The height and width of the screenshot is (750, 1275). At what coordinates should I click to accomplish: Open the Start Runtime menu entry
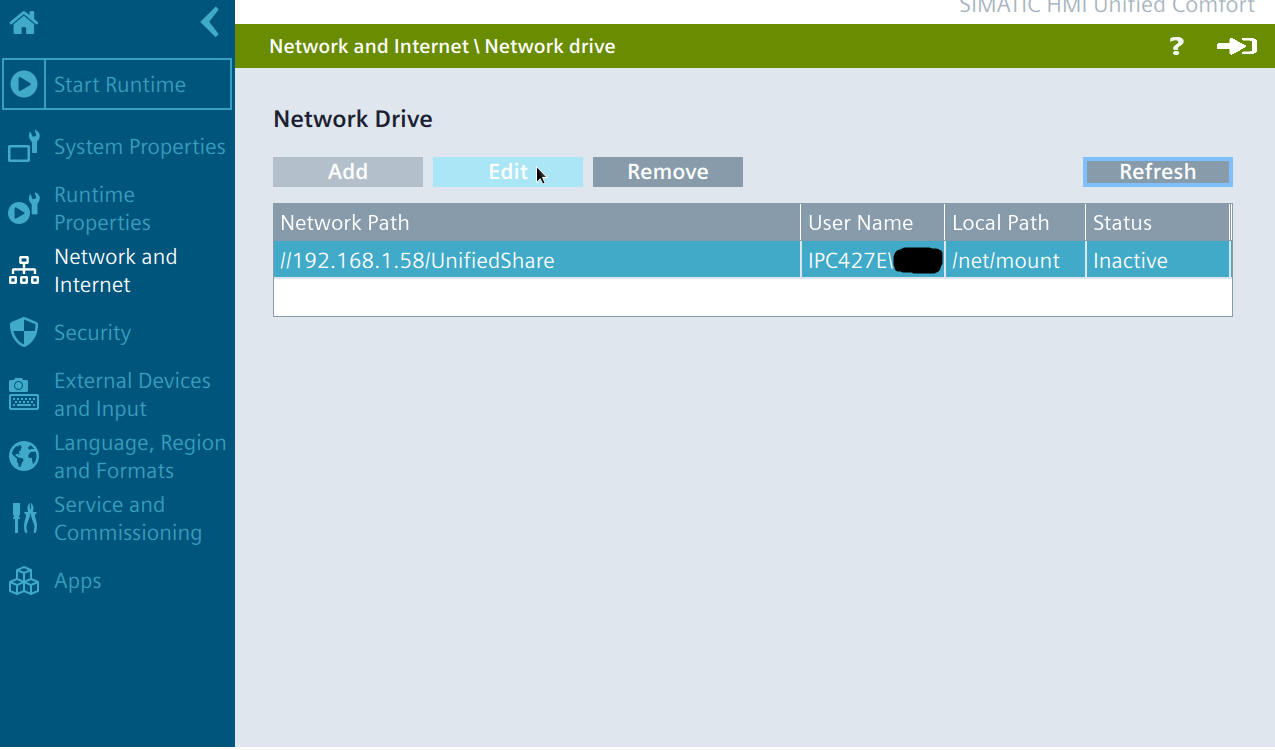(x=119, y=85)
